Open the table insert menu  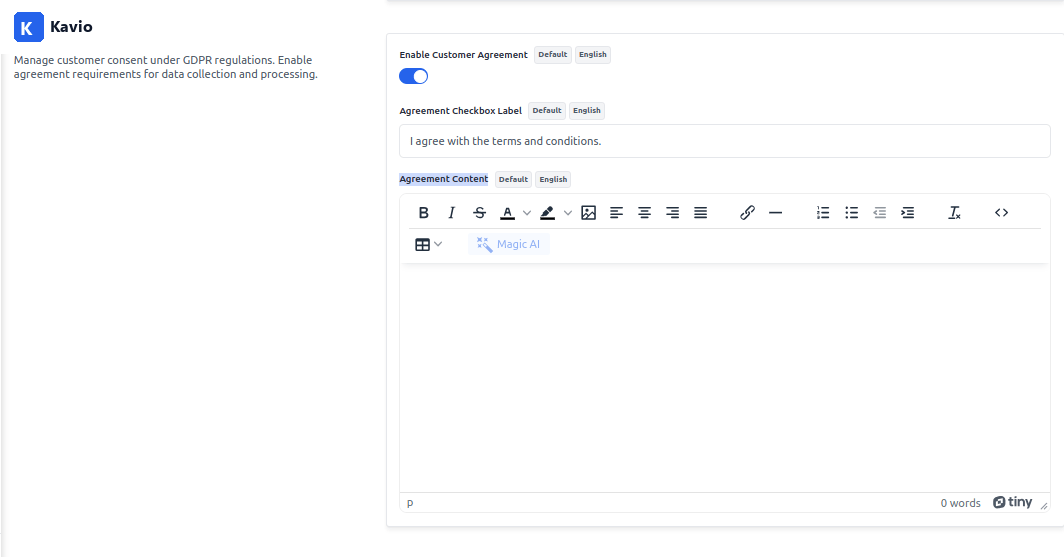click(428, 244)
